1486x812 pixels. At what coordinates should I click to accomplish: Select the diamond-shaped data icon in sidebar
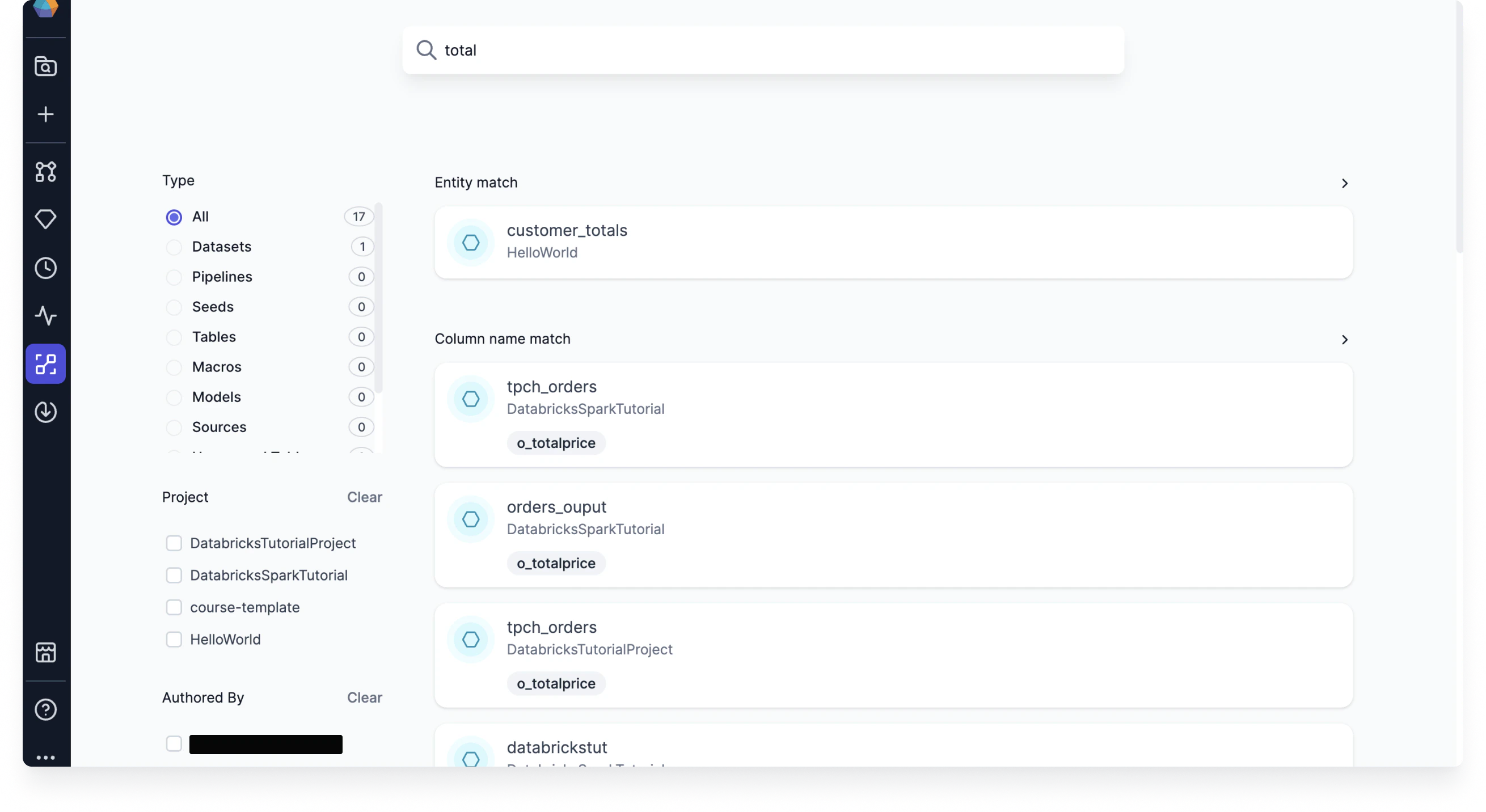click(45, 219)
